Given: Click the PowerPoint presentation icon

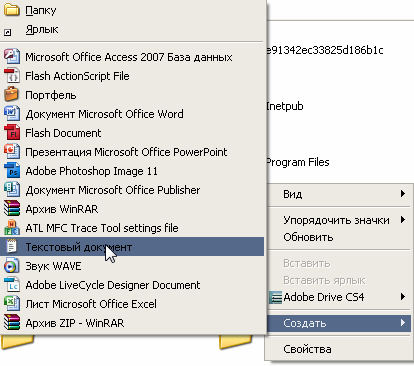Looking at the screenshot, I should 12,152.
